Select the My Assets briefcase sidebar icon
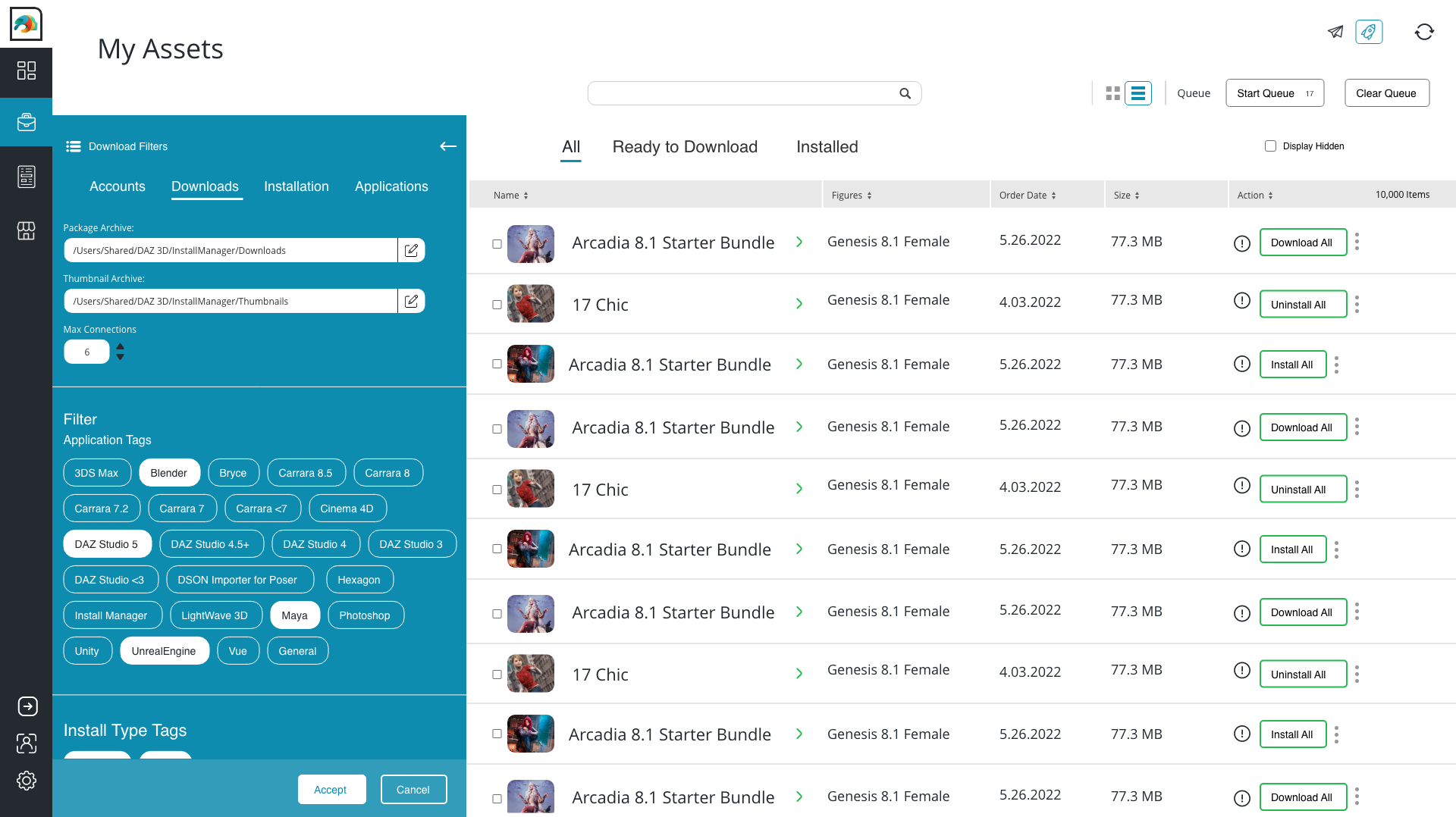Screen dimensions: 1456x817 27,121
